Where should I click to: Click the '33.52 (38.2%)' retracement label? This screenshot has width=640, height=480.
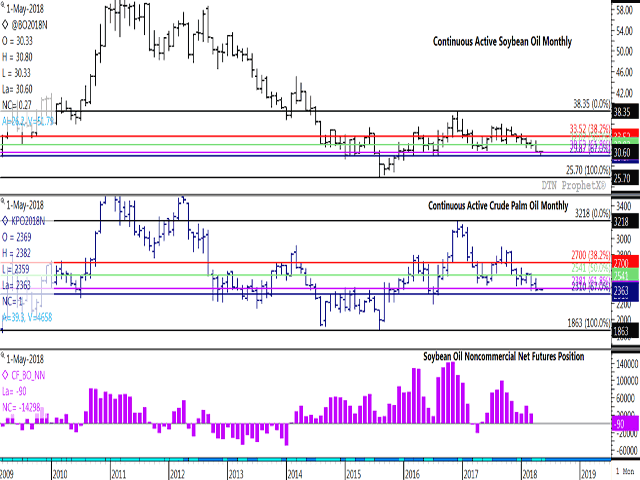590,128
